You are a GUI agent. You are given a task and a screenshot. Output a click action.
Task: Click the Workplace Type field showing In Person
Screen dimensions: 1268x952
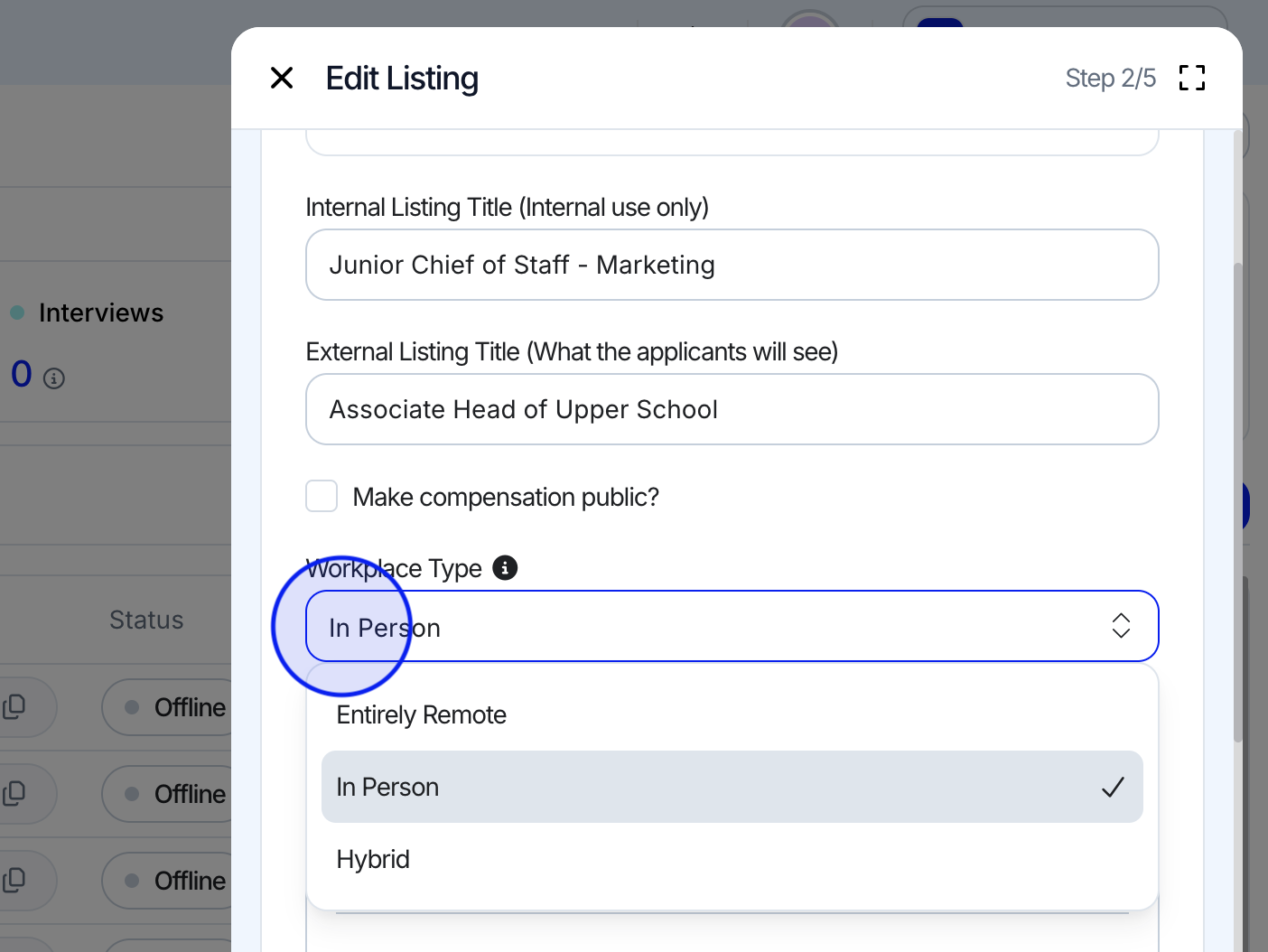(x=704, y=627)
